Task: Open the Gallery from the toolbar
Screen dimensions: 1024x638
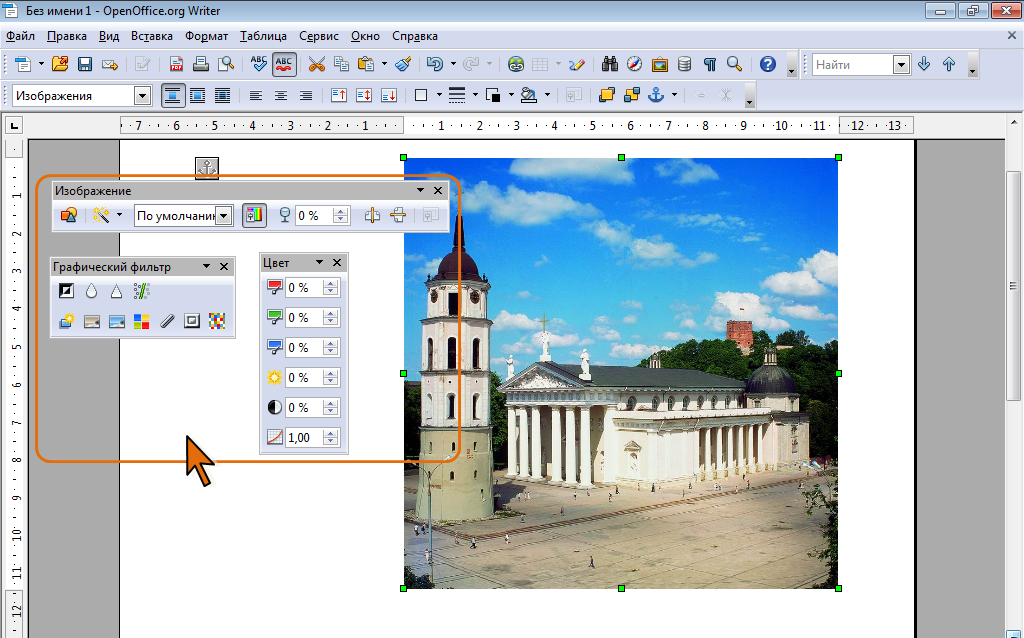Action: [x=660, y=64]
